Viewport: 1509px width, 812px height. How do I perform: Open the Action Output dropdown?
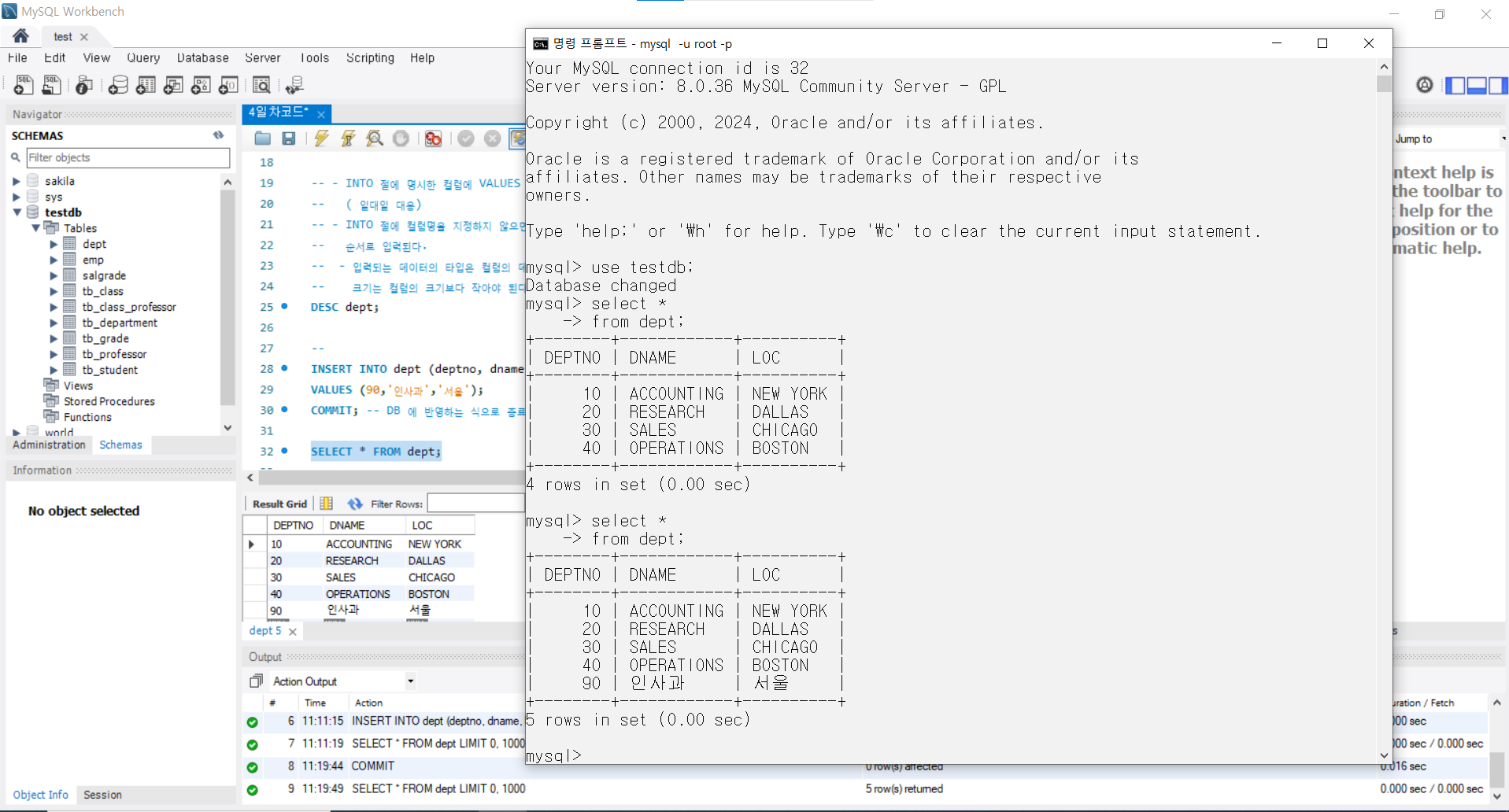(x=410, y=681)
